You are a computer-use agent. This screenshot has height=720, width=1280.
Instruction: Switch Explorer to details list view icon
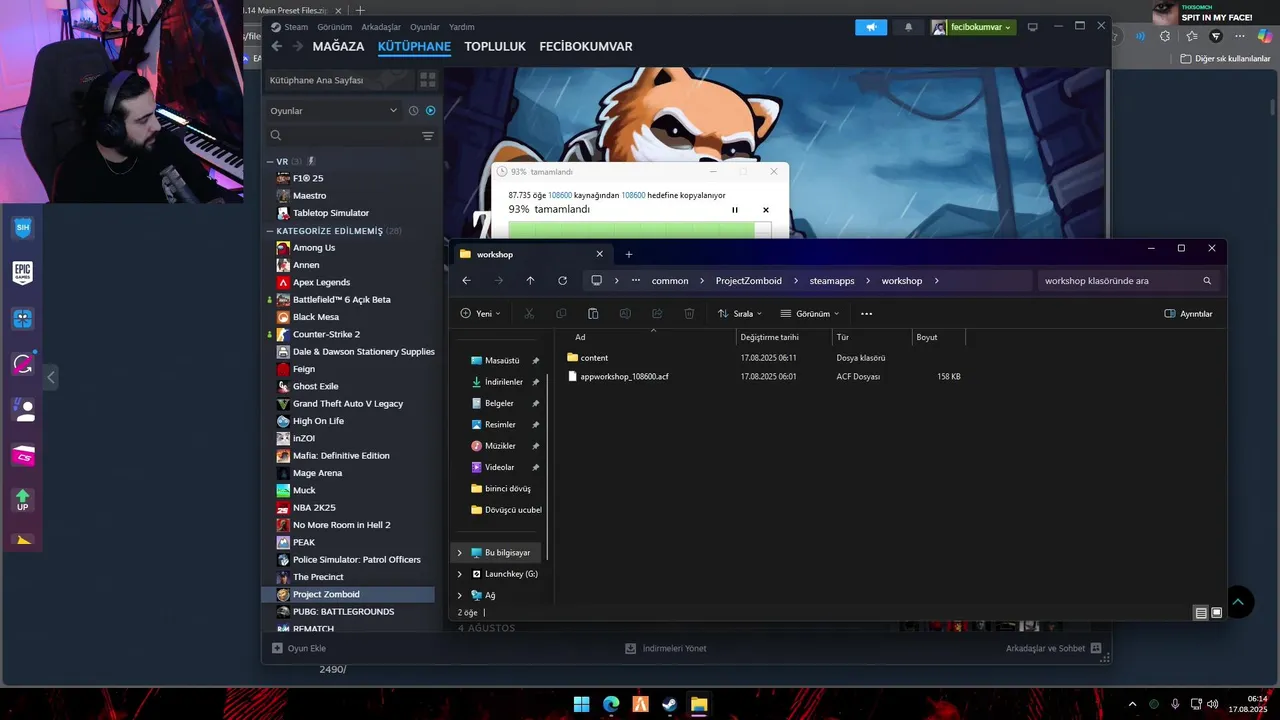tap(1201, 613)
